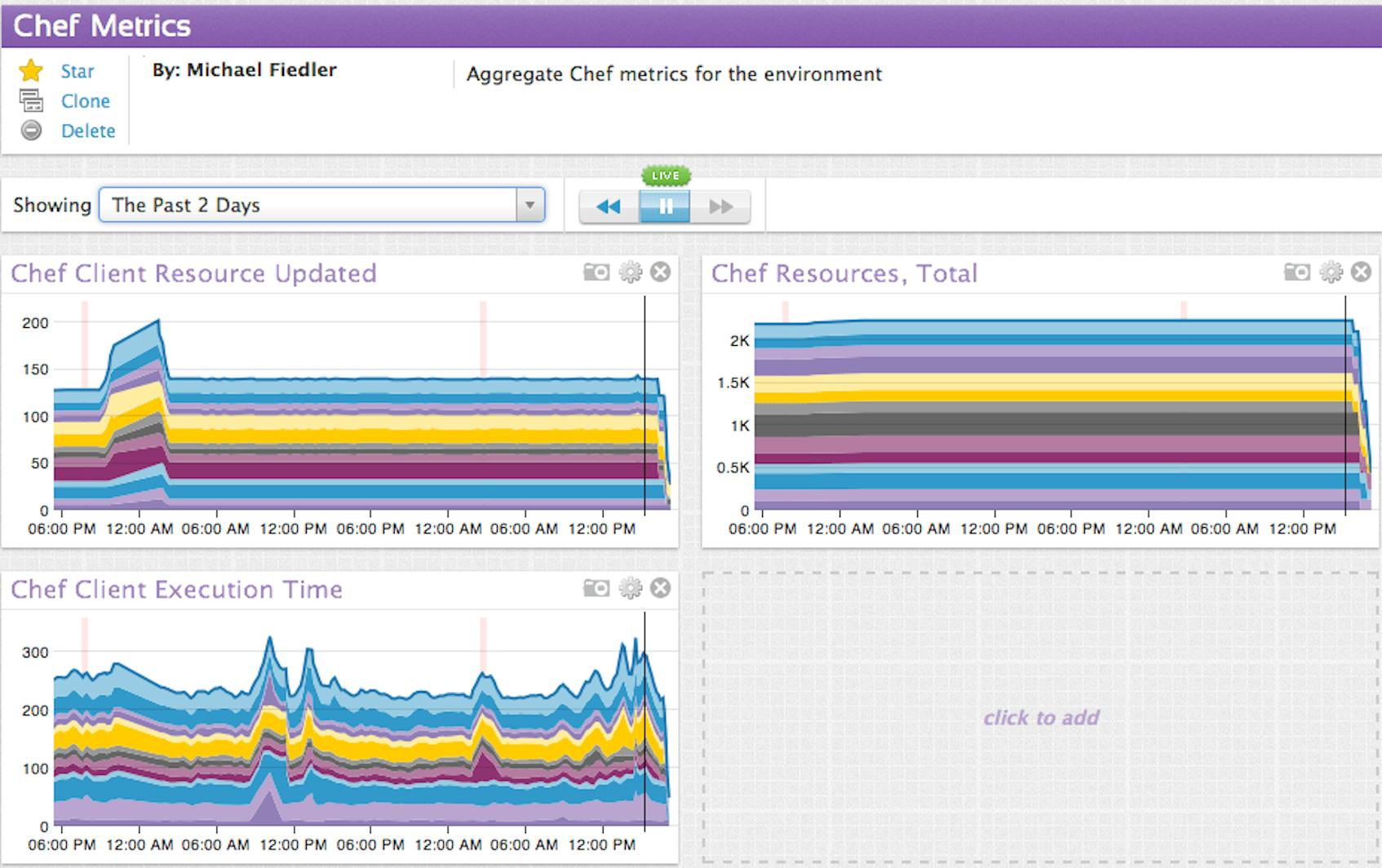Delete the Chef Metrics dashboard
Viewport: 1382px width, 868px height.
87,131
